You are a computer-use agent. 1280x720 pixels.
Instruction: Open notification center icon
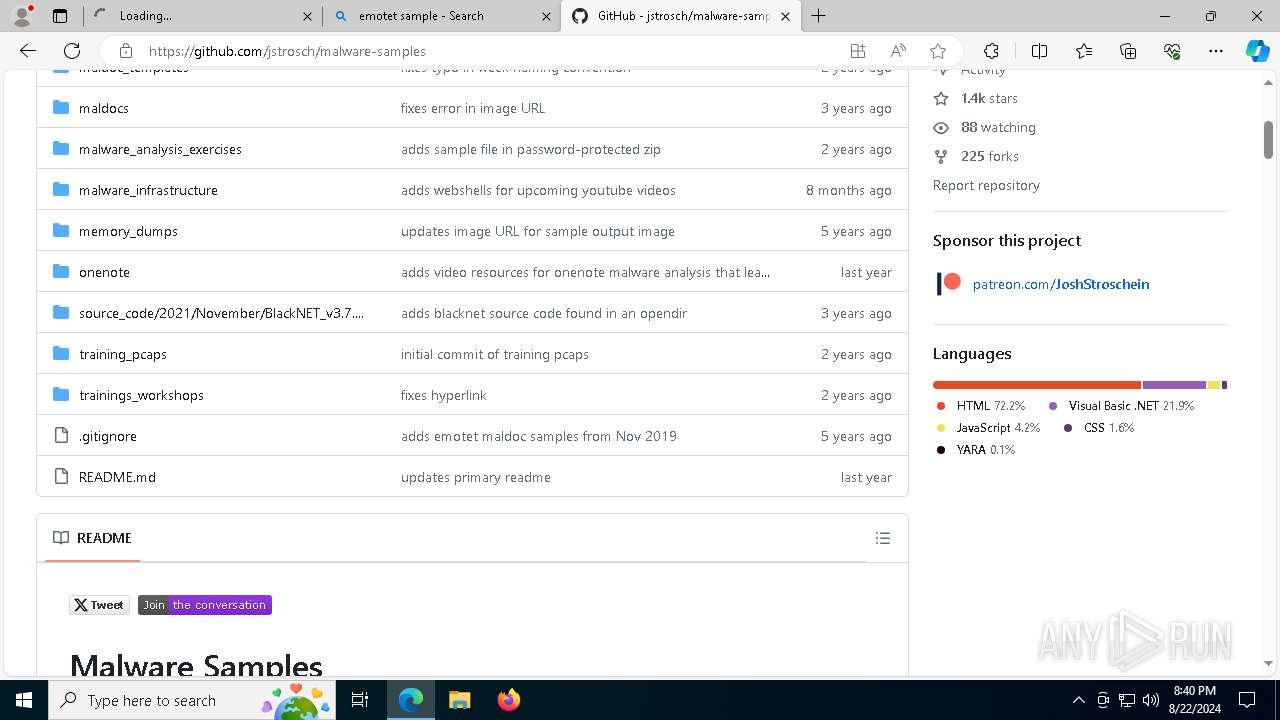pyautogui.click(x=1247, y=700)
